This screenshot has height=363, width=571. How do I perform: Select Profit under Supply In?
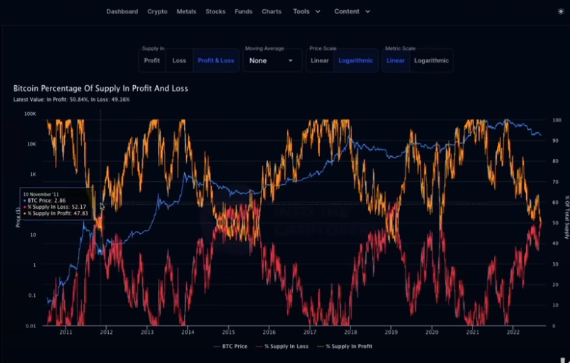coord(152,60)
